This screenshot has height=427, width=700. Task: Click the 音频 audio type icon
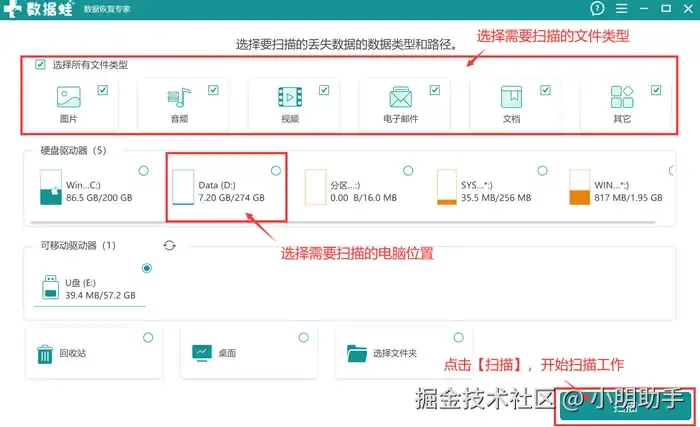click(x=179, y=97)
